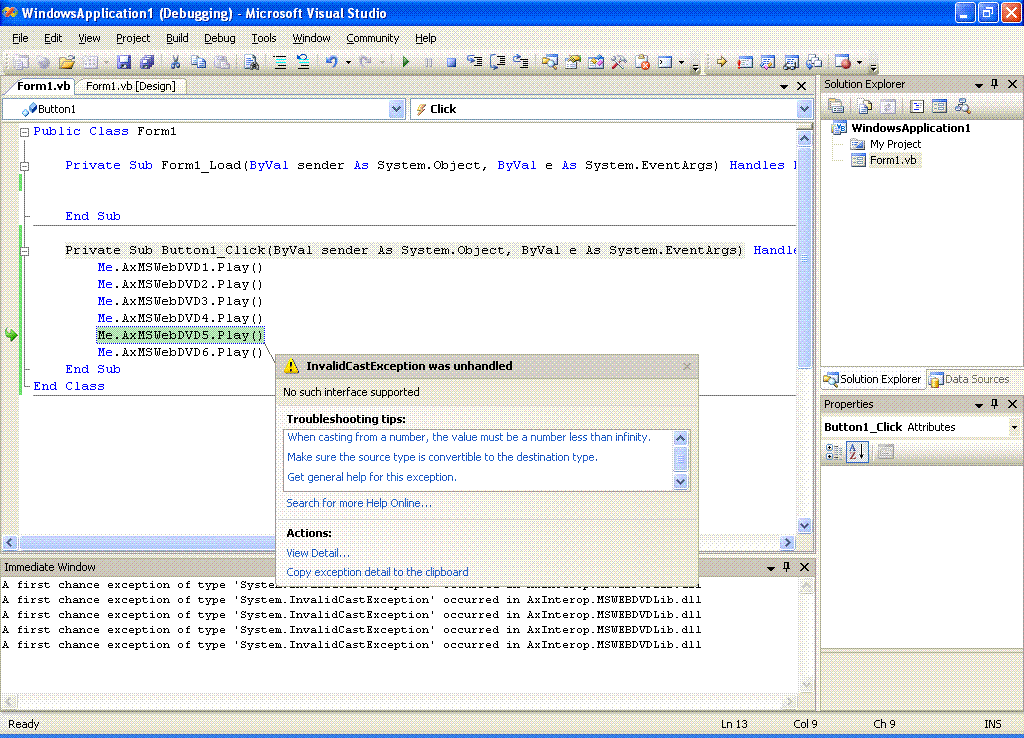Image resolution: width=1024 pixels, height=738 pixels.
Task: Toggle auto-hide pin on Immediate Window
Action: pyautogui.click(x=786, y=567)
